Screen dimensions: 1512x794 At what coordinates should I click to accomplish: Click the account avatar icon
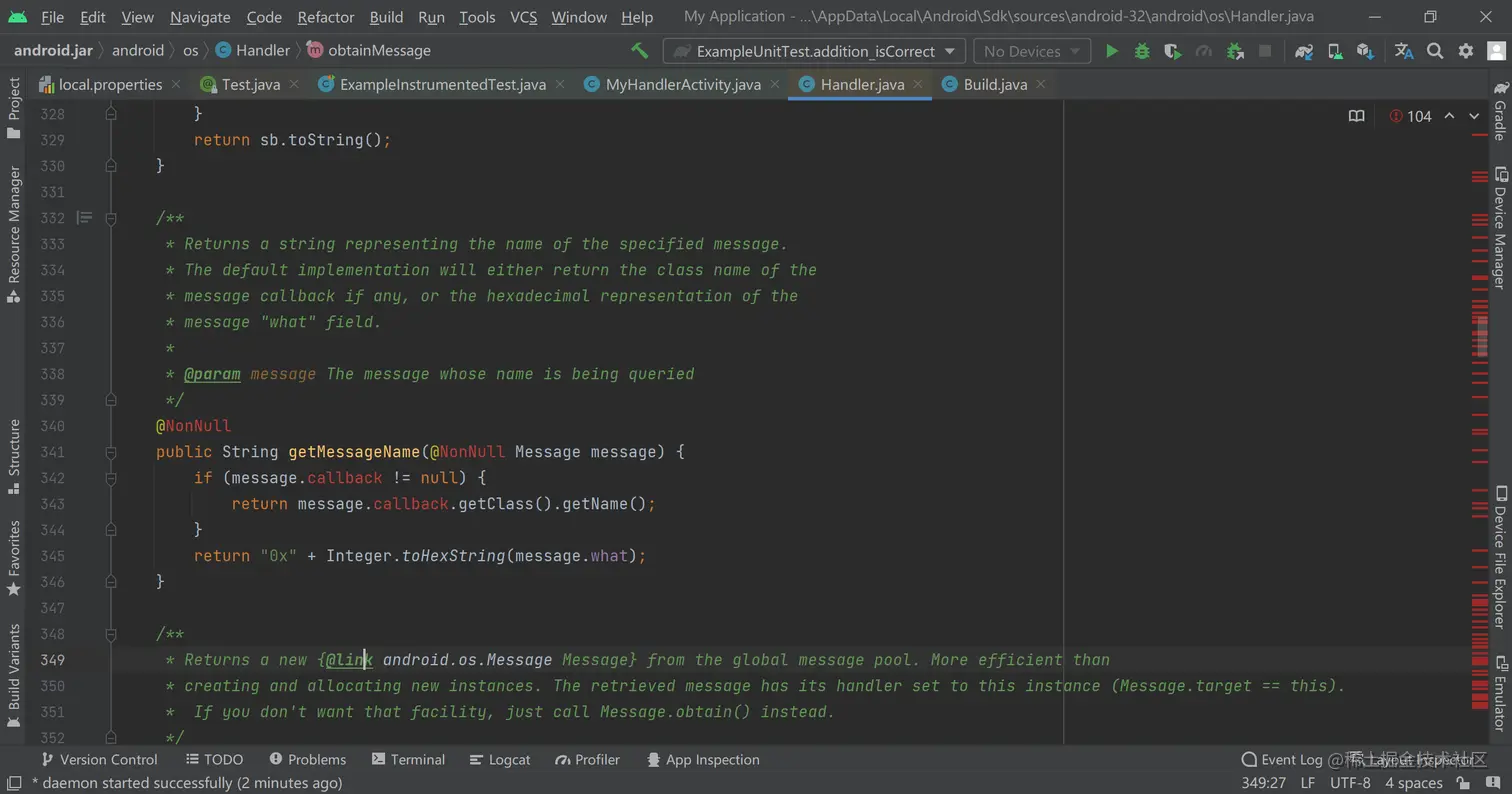click(x=1496, y=51)
